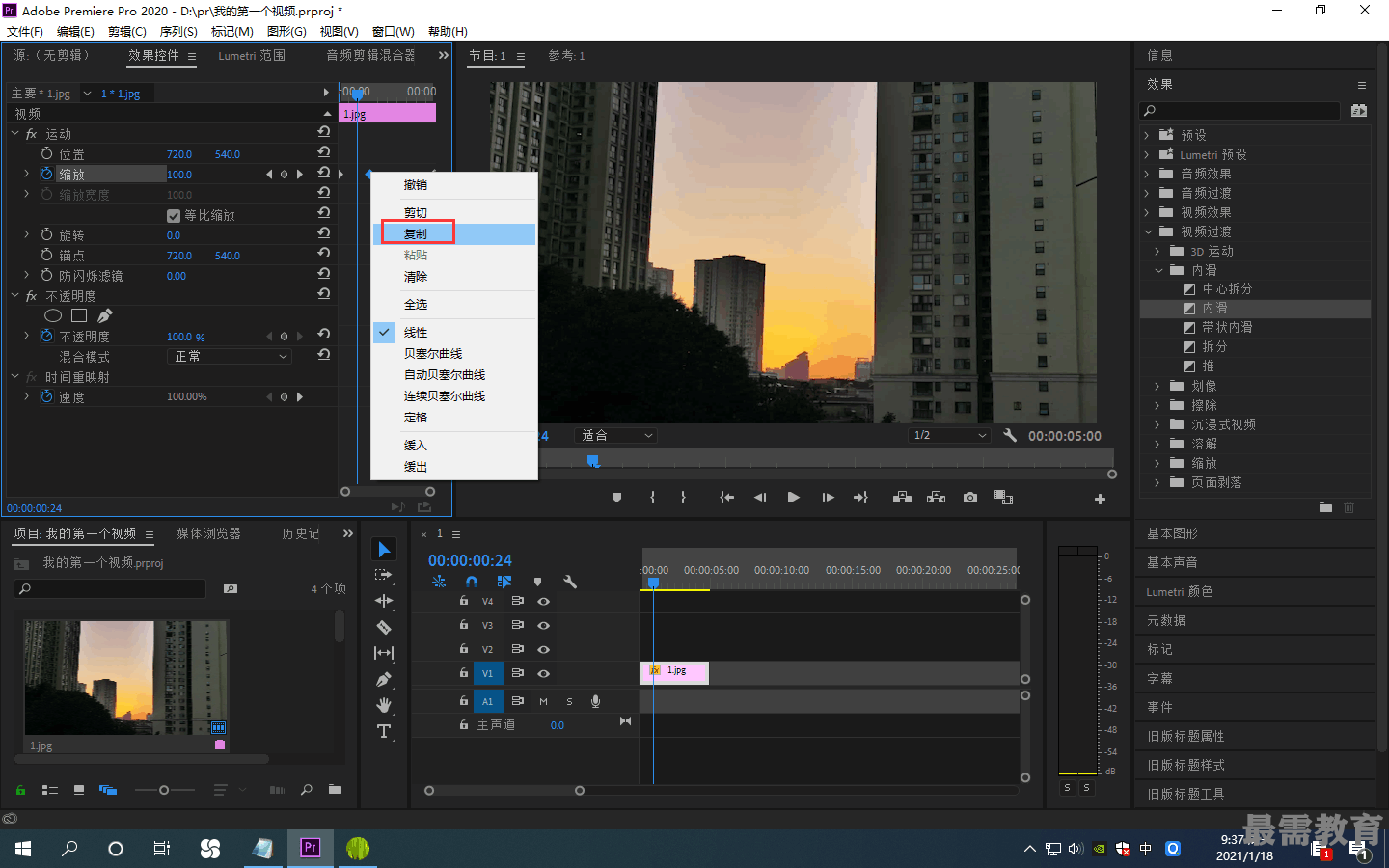
Task: Click the ellipse mask tool under opacity
Action: [x=53, y=315]
